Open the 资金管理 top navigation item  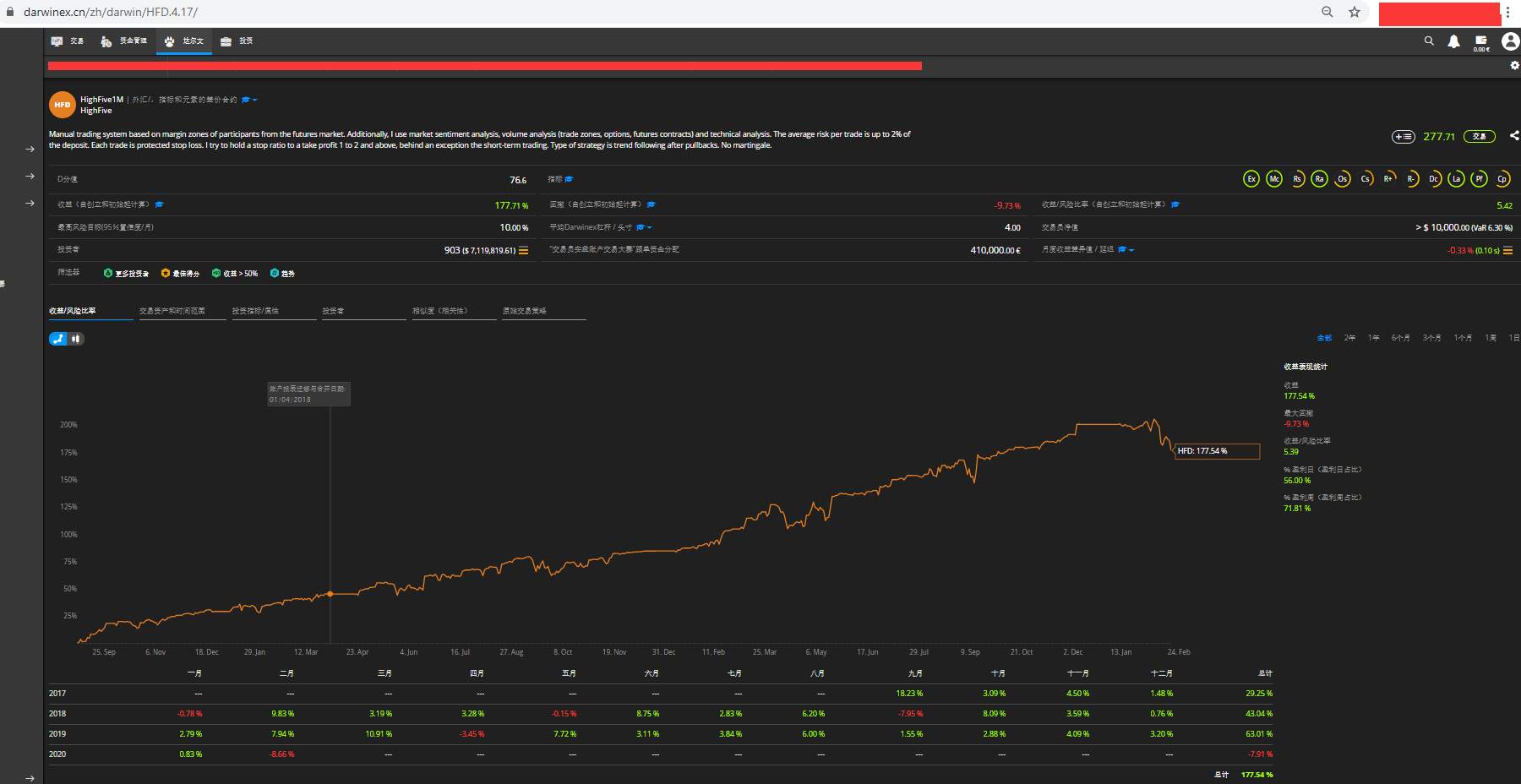[x=123, y=41]
